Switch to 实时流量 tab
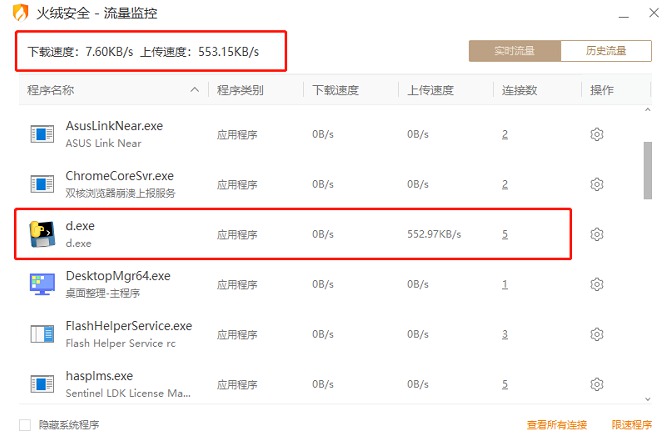The image size is (669, 441). [515, 51]
